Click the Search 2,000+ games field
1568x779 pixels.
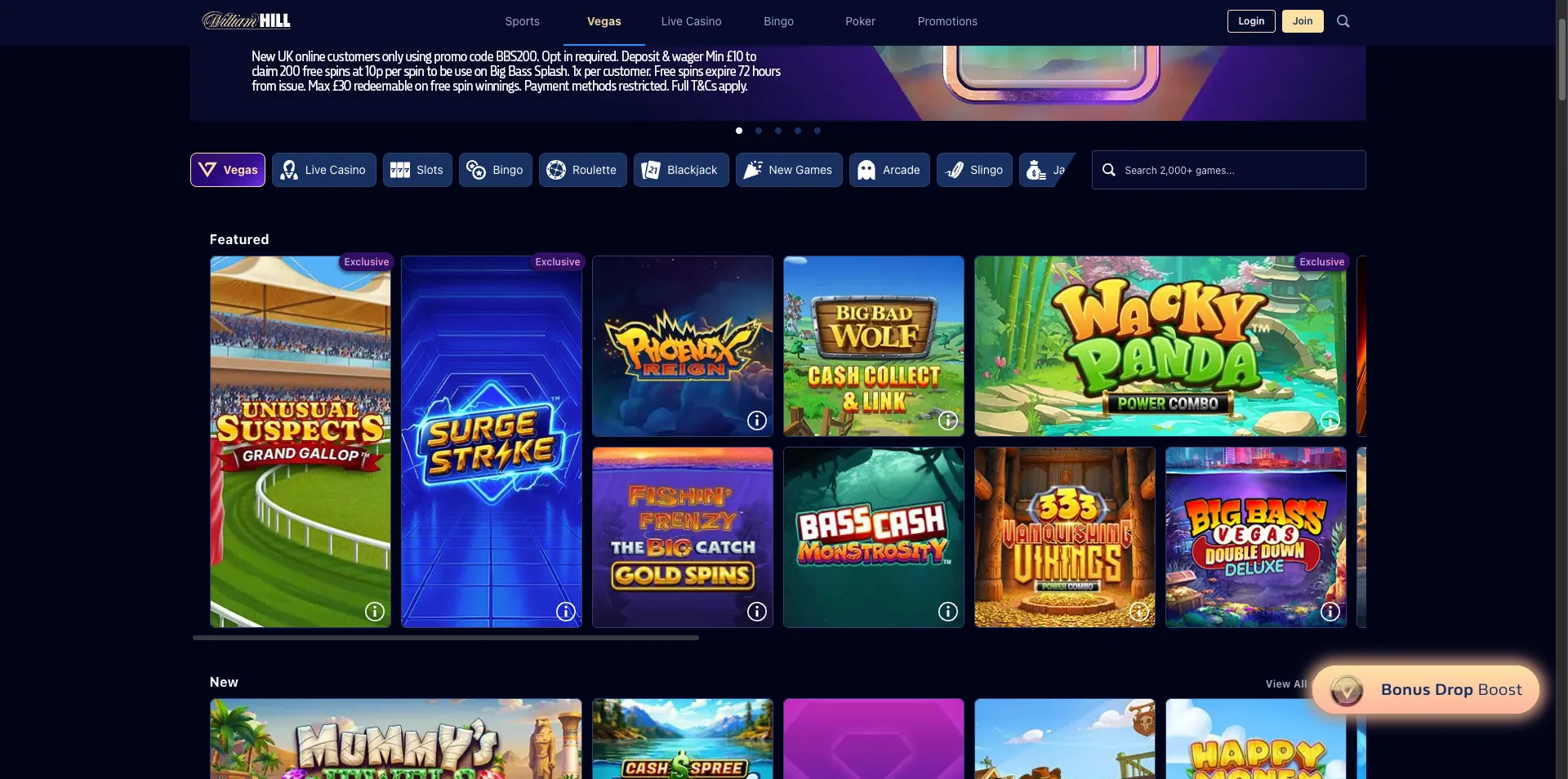tap(1228, 170)
